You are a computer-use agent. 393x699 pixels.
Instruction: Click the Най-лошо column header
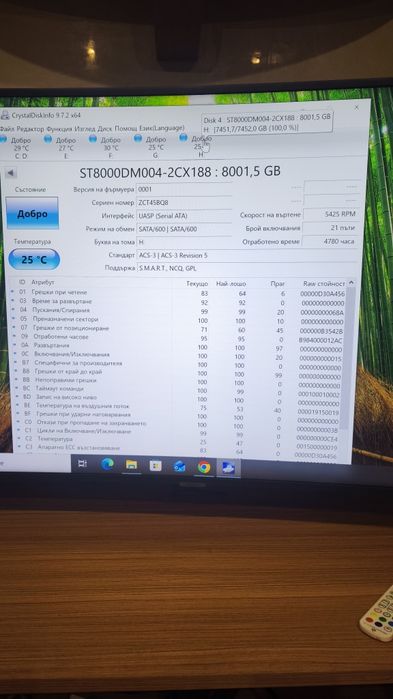click(x=231, y=284)
